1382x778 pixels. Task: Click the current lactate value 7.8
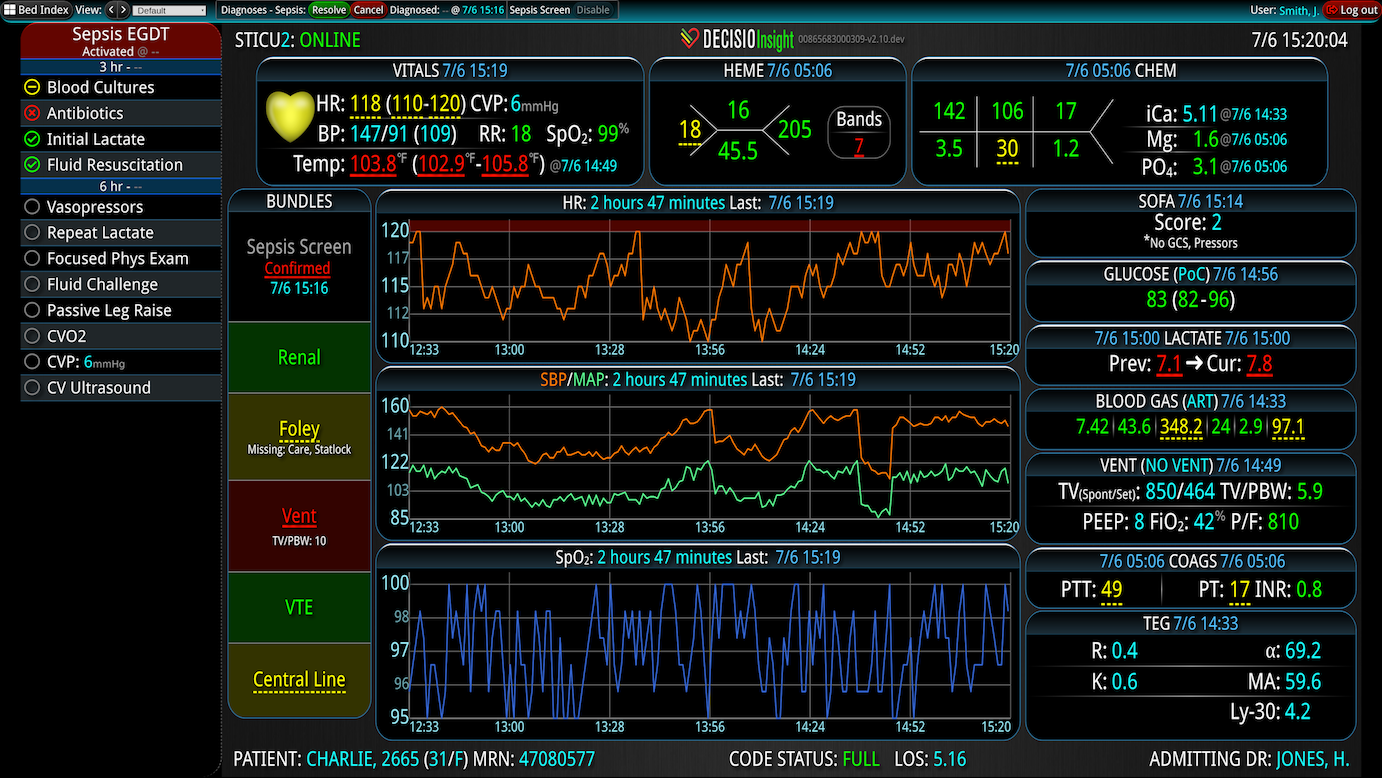(x=1259, y=363)
